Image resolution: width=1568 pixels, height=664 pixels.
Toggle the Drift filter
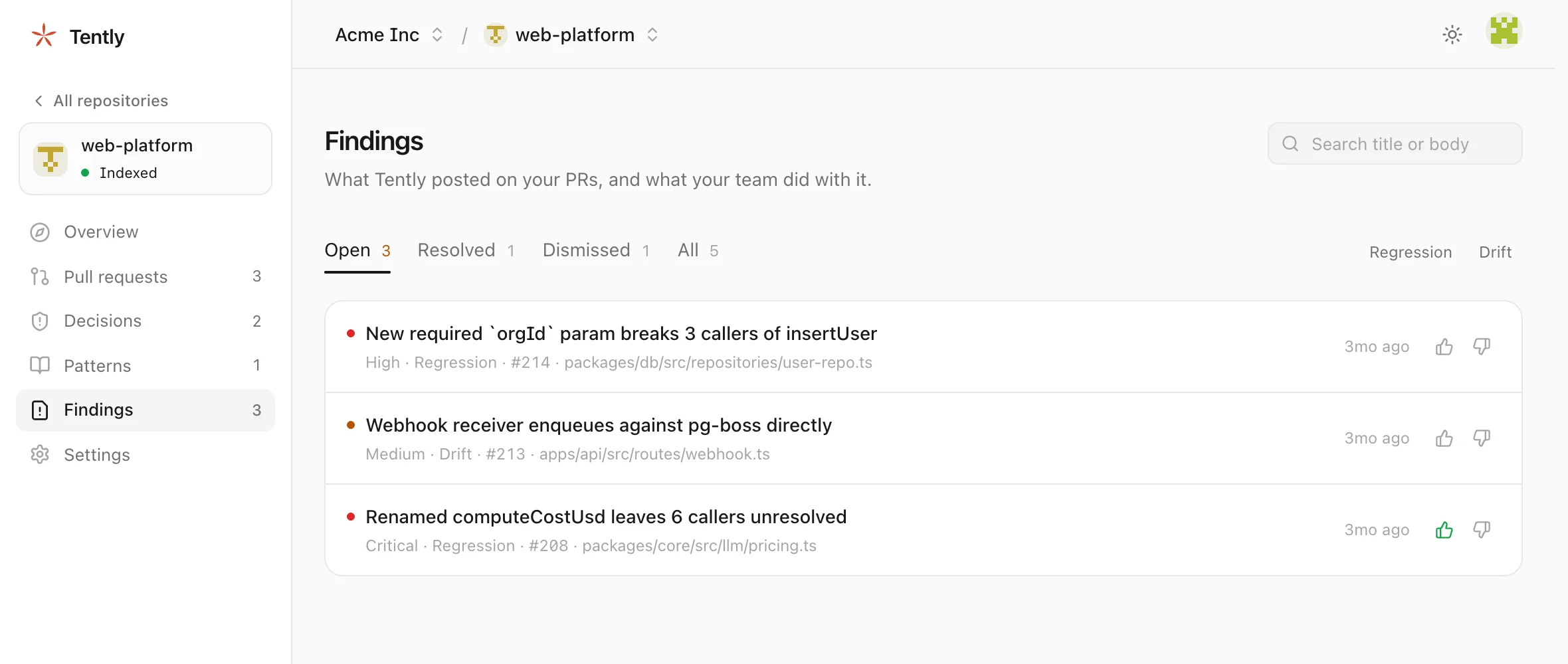click(x=1495, y=252)
